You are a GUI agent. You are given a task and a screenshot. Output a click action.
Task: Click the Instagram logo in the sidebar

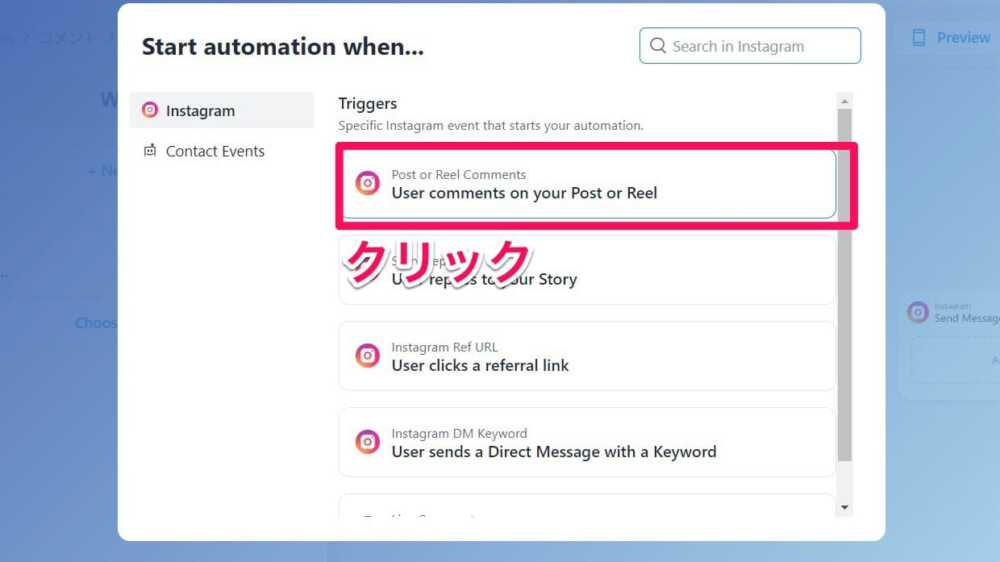(x=150, y=110)
